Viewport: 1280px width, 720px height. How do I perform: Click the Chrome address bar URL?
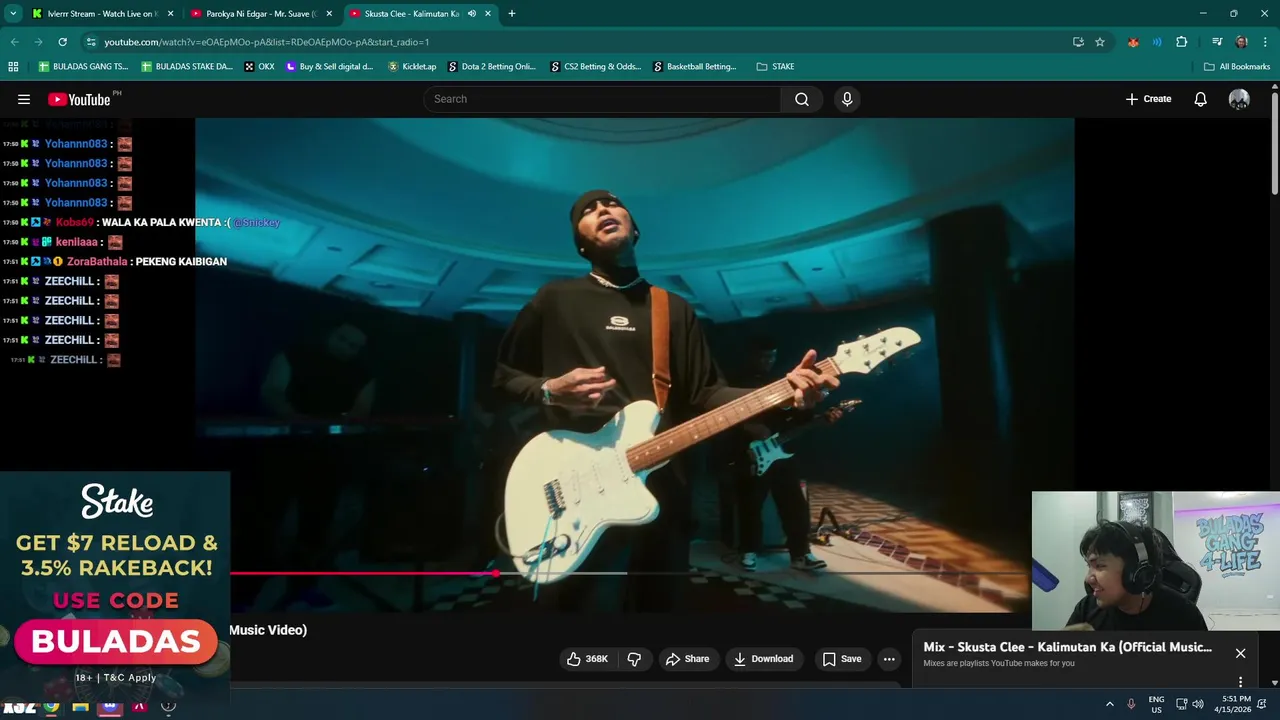(267, 42)
